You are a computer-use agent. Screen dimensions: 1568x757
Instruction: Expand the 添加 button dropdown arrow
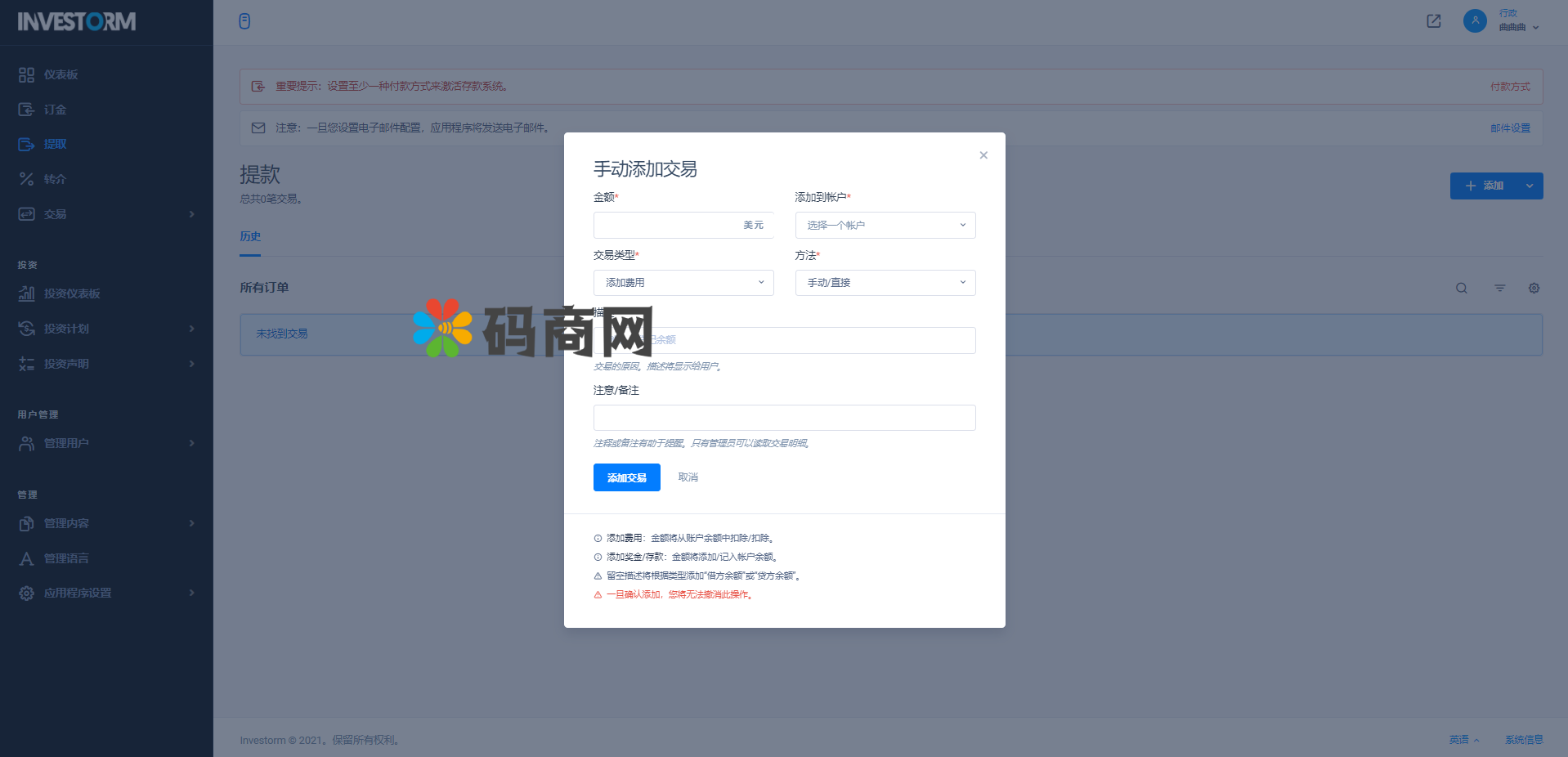click(1529, 186)
